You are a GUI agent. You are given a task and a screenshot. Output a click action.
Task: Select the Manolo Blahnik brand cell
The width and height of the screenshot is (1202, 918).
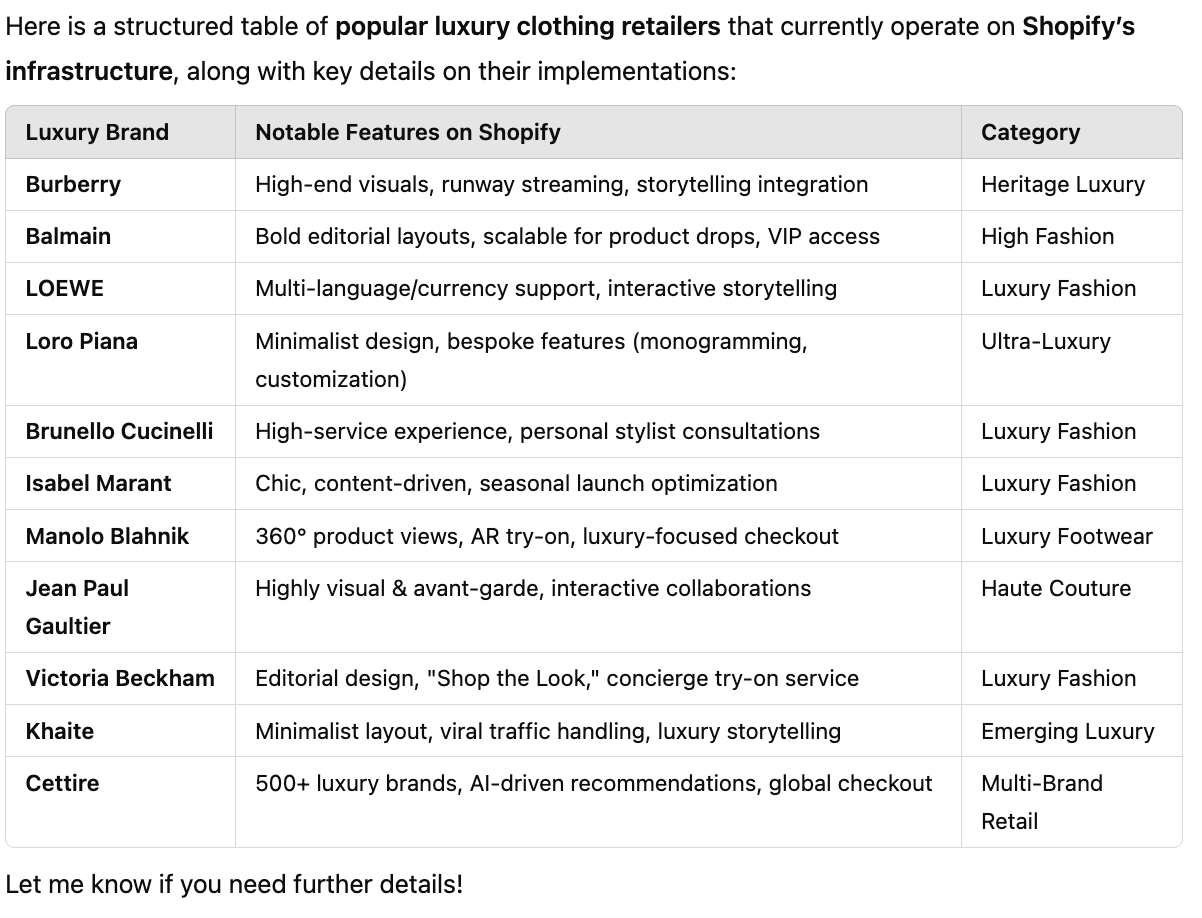coord(107,536)
